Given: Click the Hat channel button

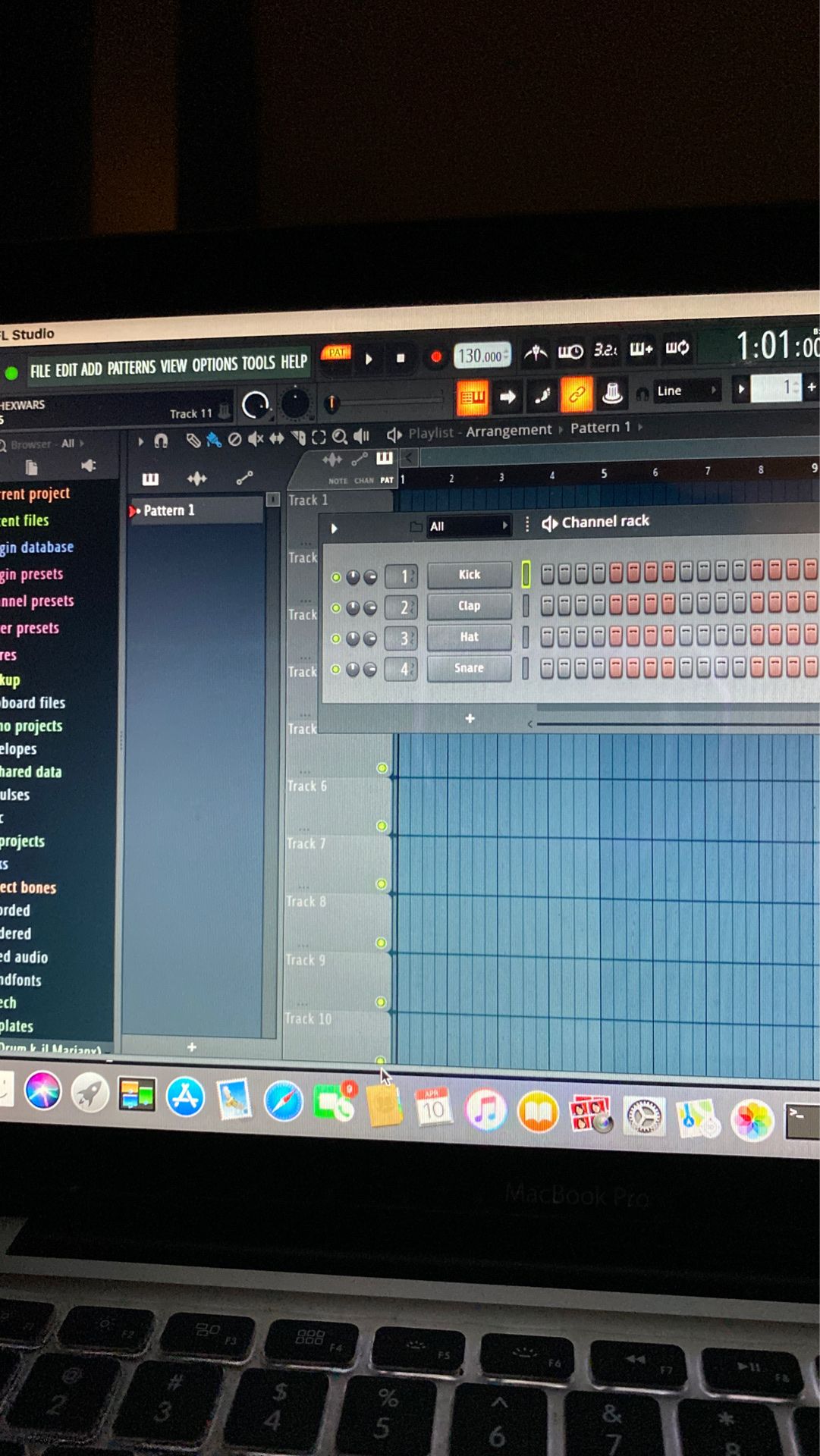Looking at the screenshot, I should click(469, 637).
